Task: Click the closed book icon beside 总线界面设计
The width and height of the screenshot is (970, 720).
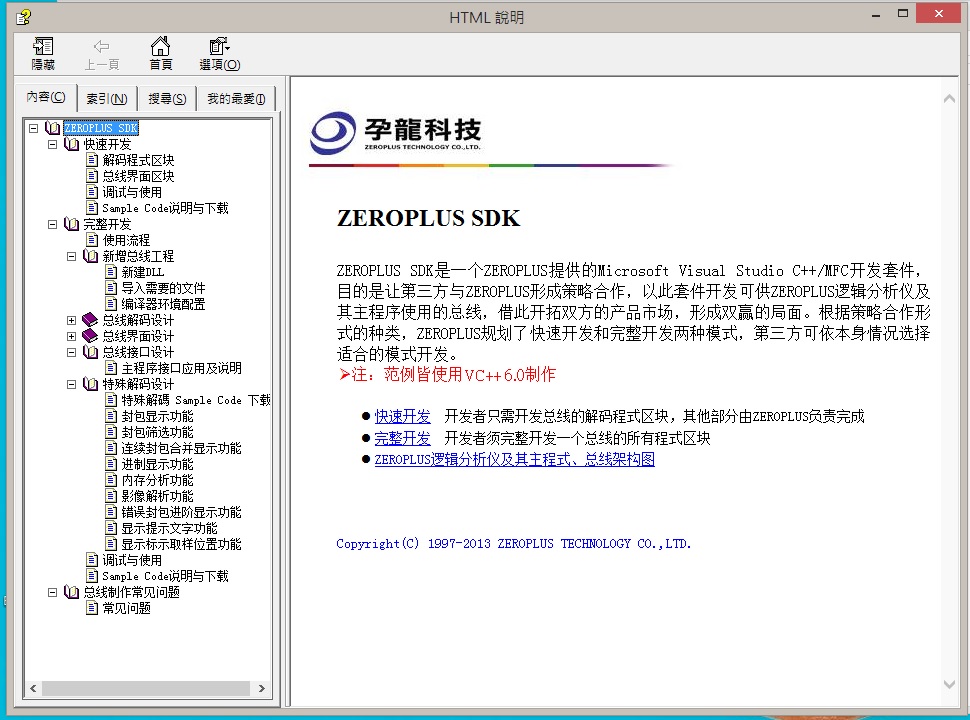Action: point(90,336)
